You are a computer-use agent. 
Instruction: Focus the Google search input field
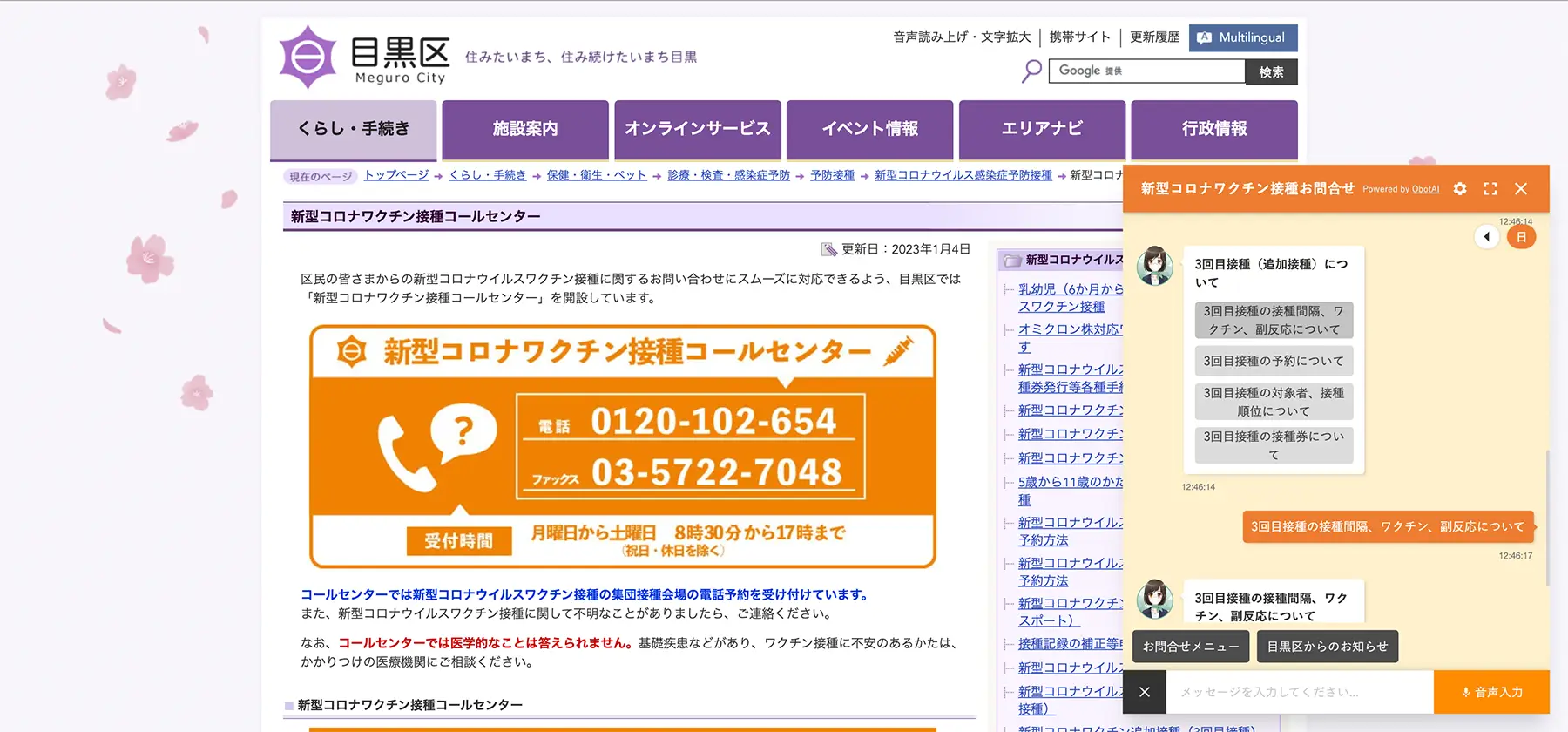tap(1147, 71)
